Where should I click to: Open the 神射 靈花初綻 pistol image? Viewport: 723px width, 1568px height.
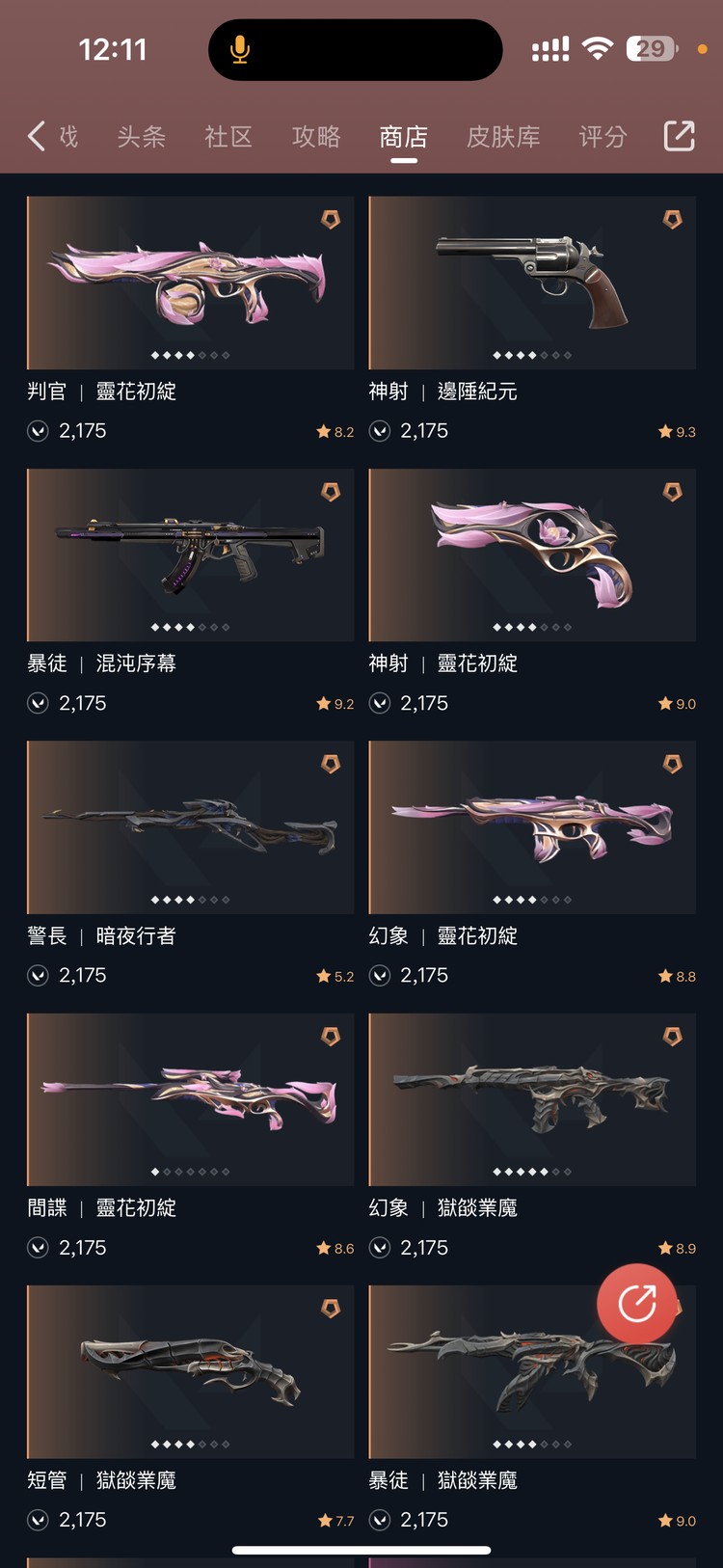(x=532, y=555)
